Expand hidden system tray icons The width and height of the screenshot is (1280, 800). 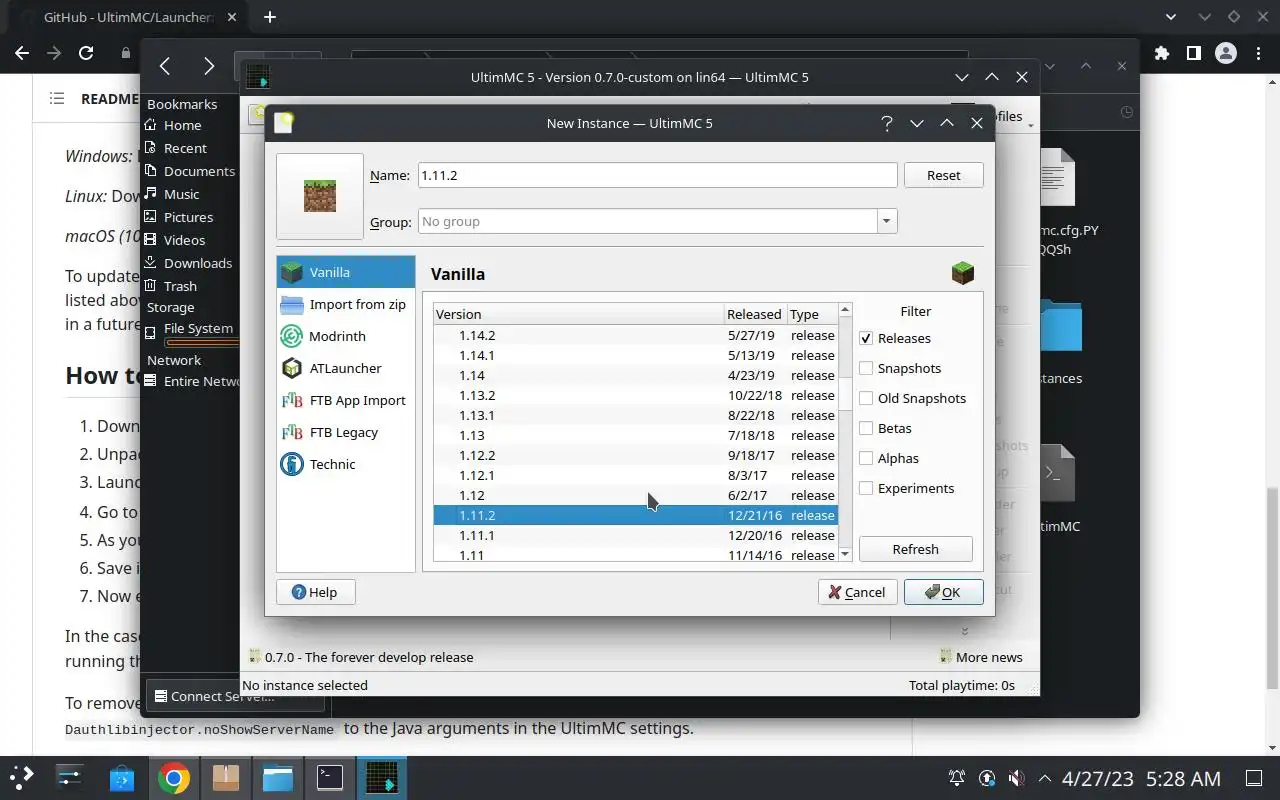(1045, 778)
